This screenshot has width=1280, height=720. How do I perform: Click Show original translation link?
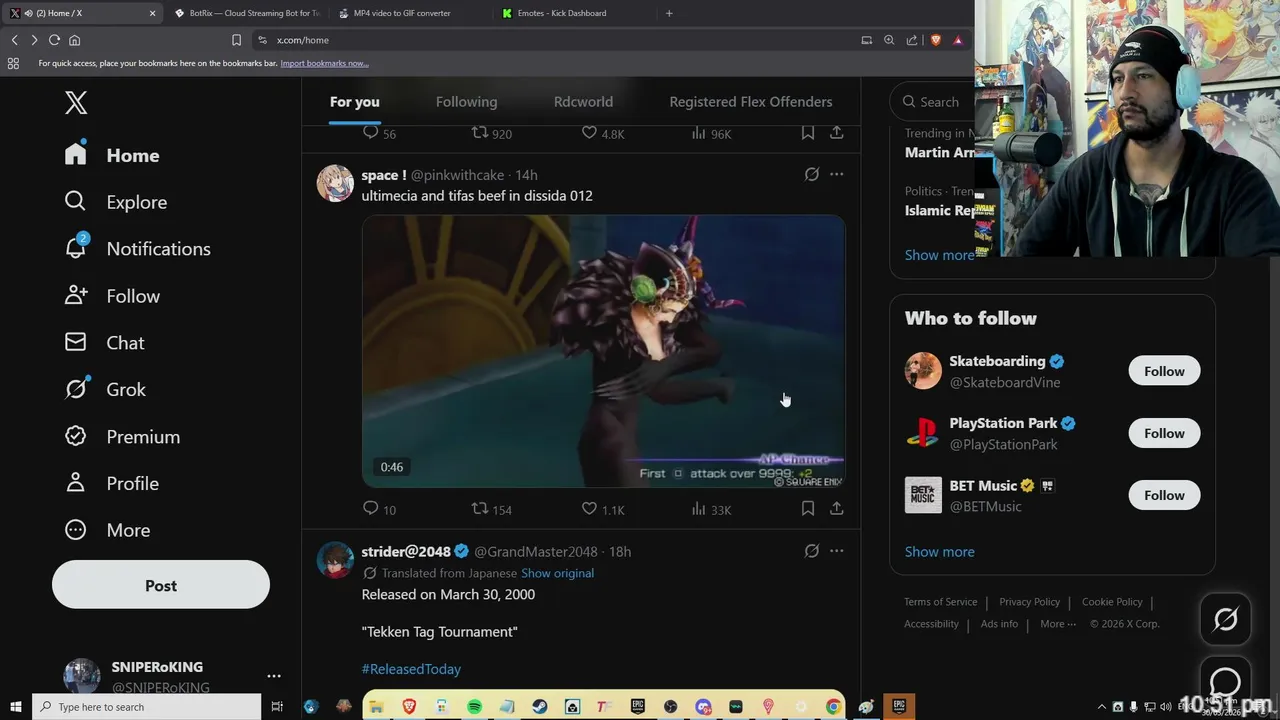(x=557, y=573)
